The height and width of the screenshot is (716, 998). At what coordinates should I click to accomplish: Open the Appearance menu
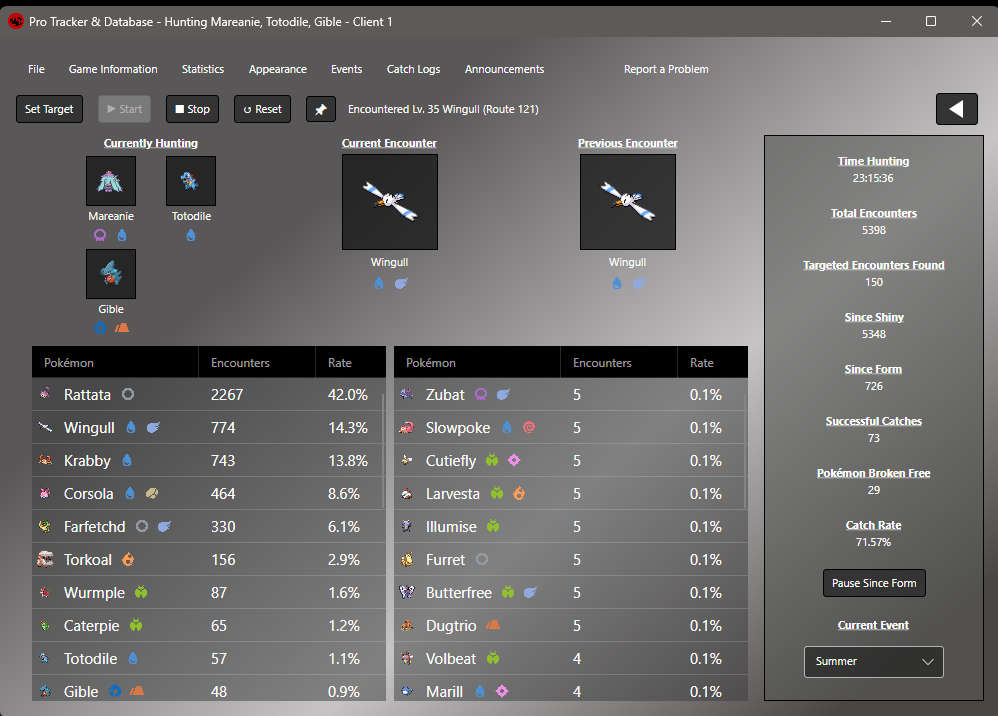coord(278,69)
